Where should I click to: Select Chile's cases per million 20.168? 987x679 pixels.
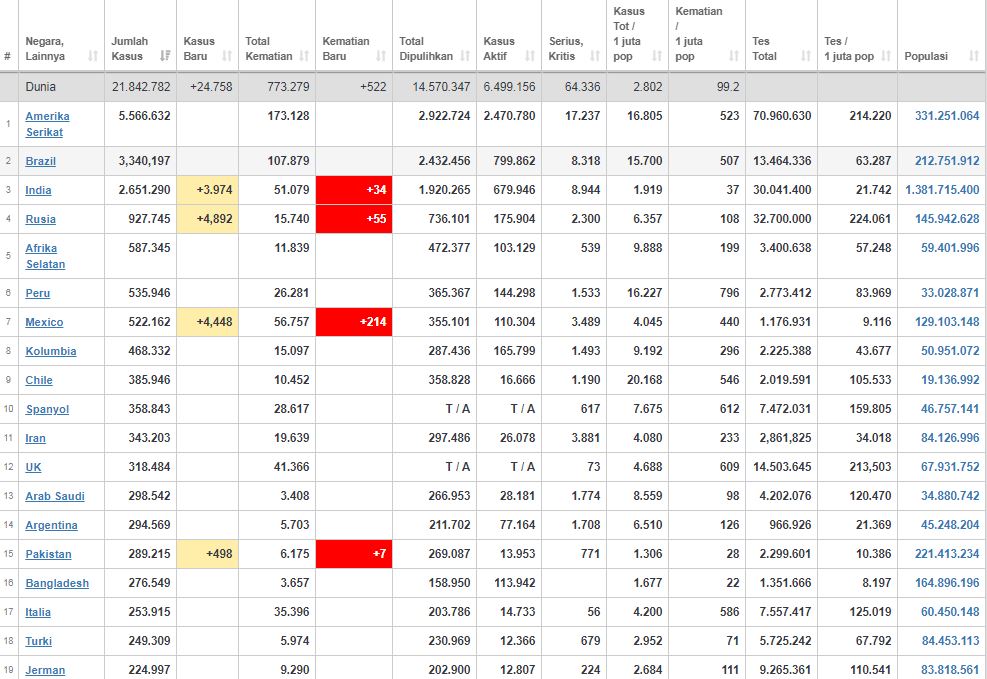tap(645, 380)
